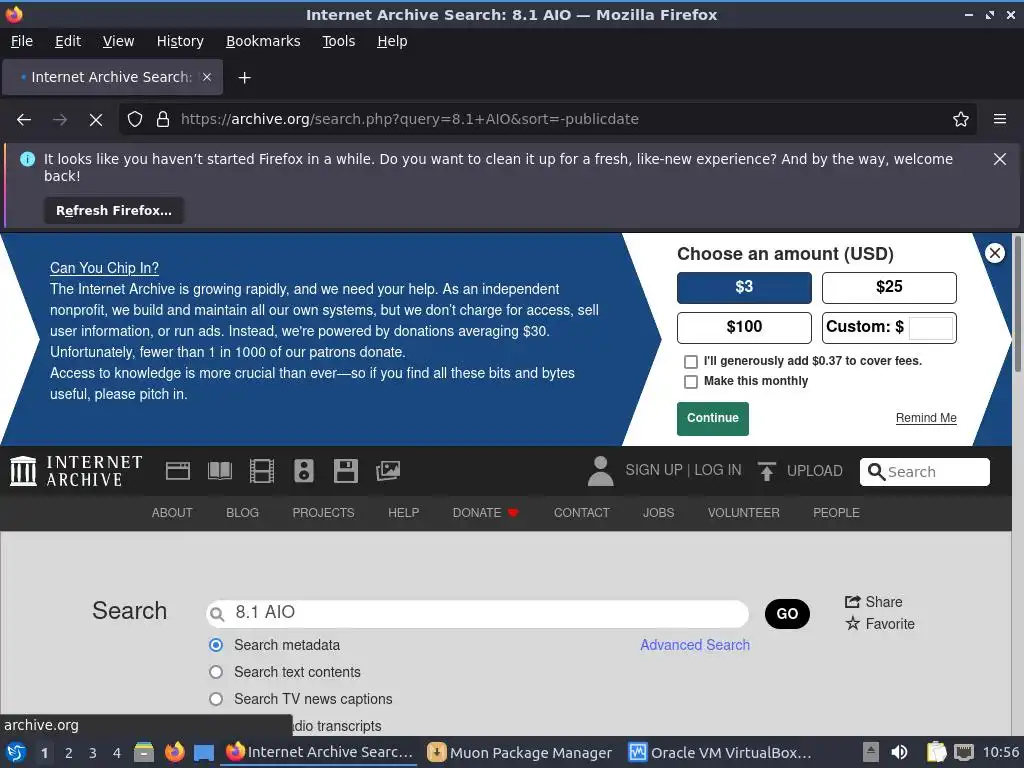This screenshot has width=1024, height=768.
Task: View site security via the padlock icon
Action: click(163, 120)
